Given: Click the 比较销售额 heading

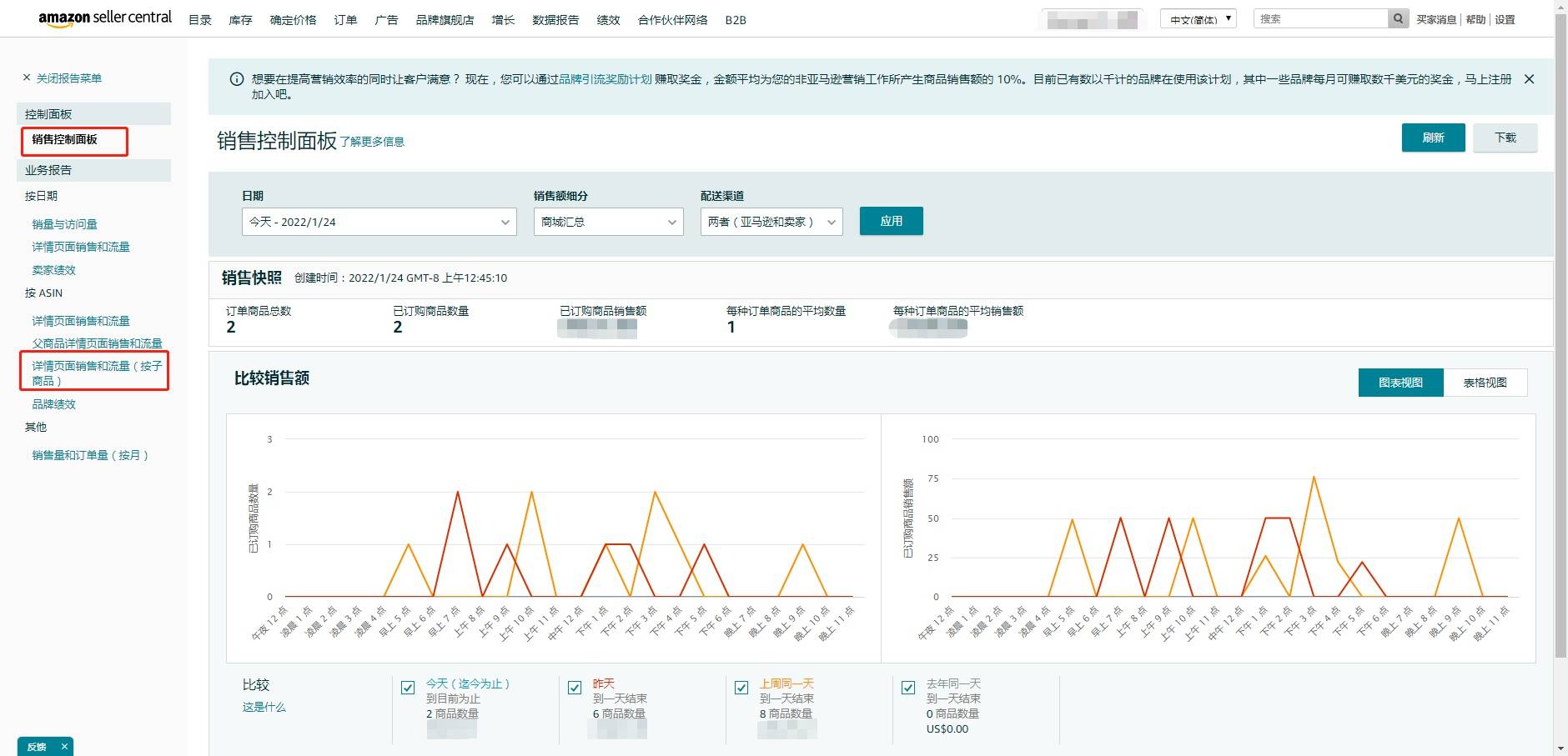Looking at the screenshot, I should click(x=272, y=378).
